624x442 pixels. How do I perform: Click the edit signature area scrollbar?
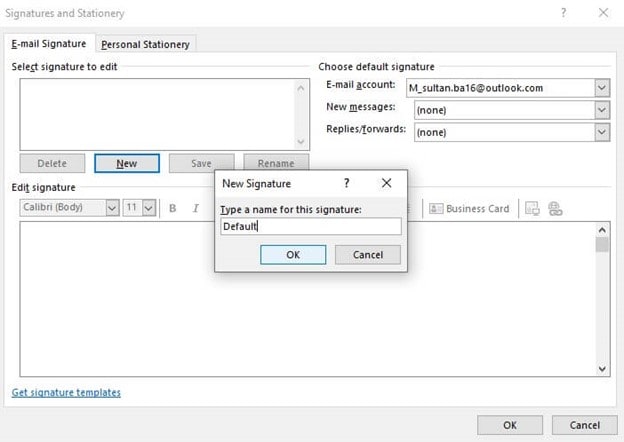(601, 300)
